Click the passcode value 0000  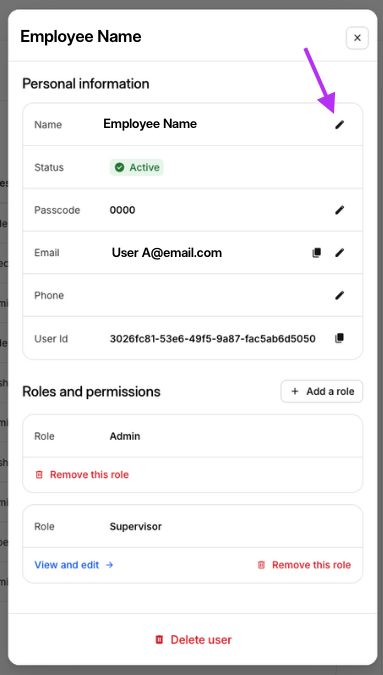pyautogui.click(x=123, y=210)
